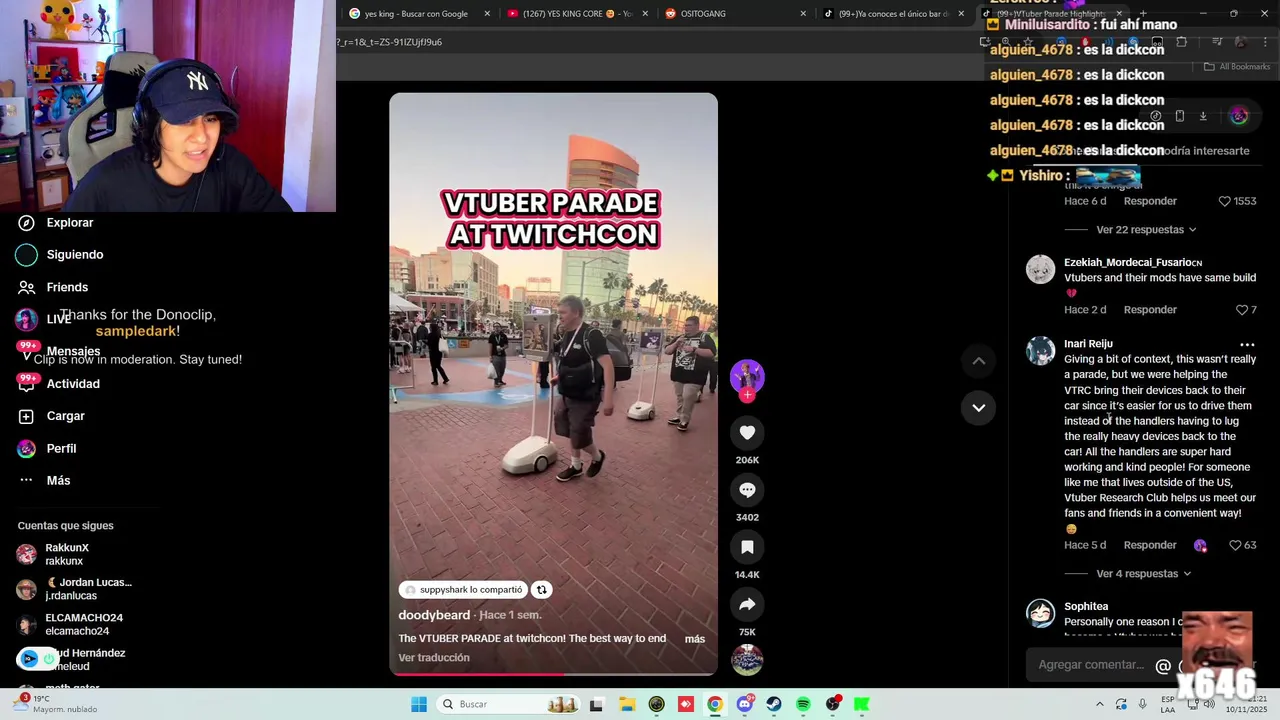
Task: Click 'Ver traducción' under the caption
Action: coord(434,658)
